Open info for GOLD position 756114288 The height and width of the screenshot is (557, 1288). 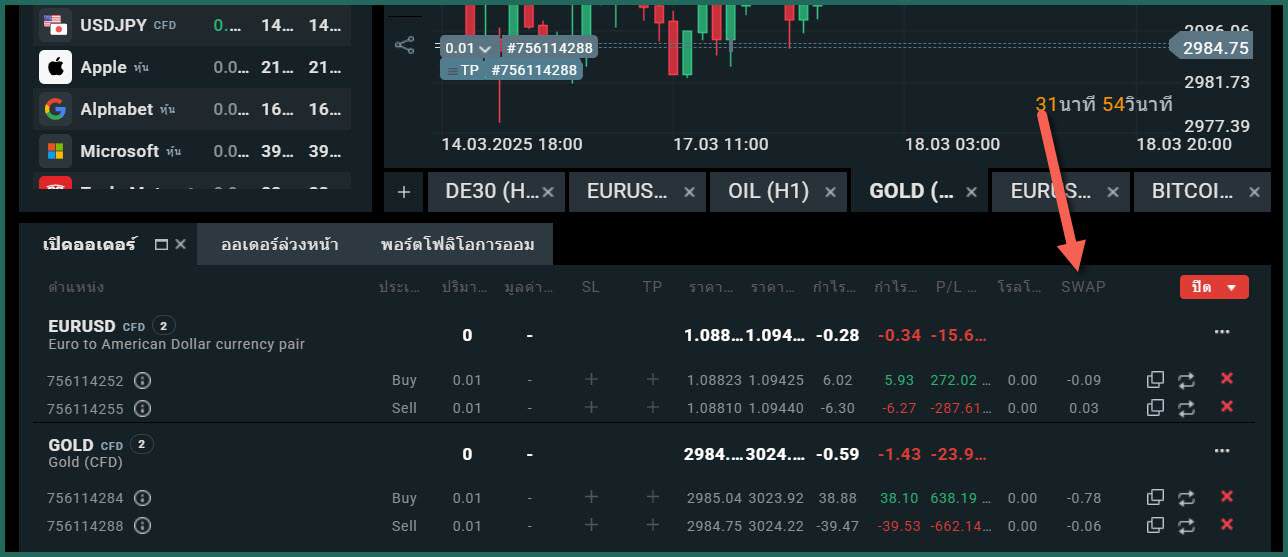point(142,525)
